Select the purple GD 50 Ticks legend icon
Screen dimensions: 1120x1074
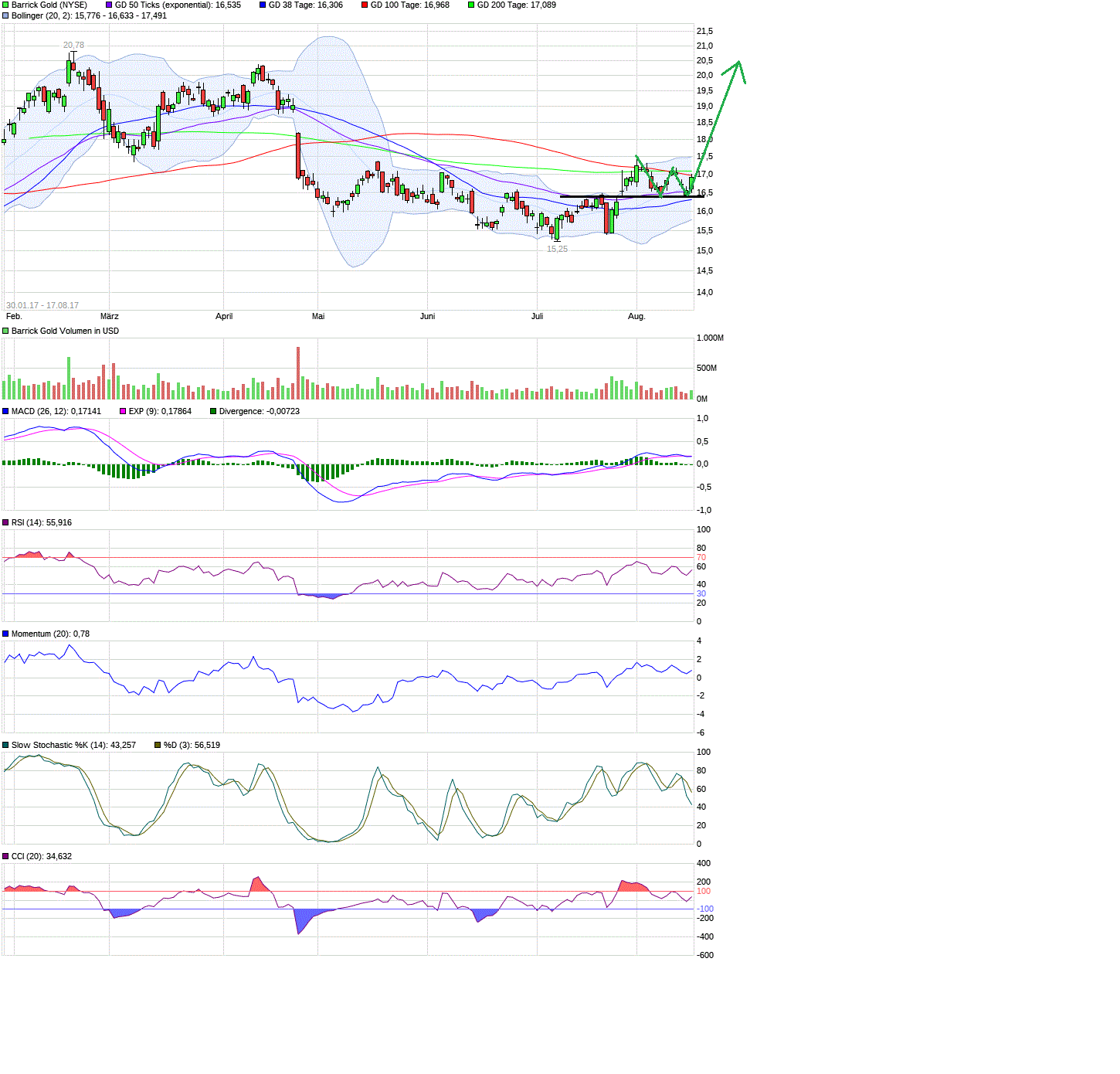pyautogui.click(x=108, y=5)
